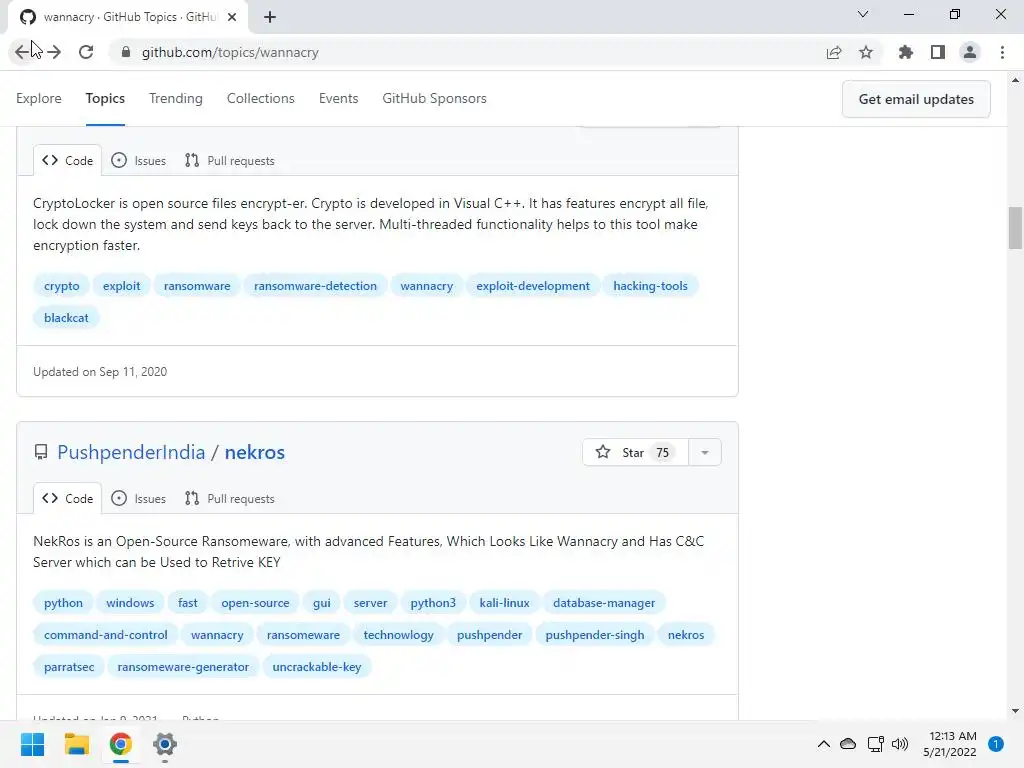This screenshot has width=1024, height=768.
Task: Select the command-and-control topic tag
Action: click(x=106, y=635)
